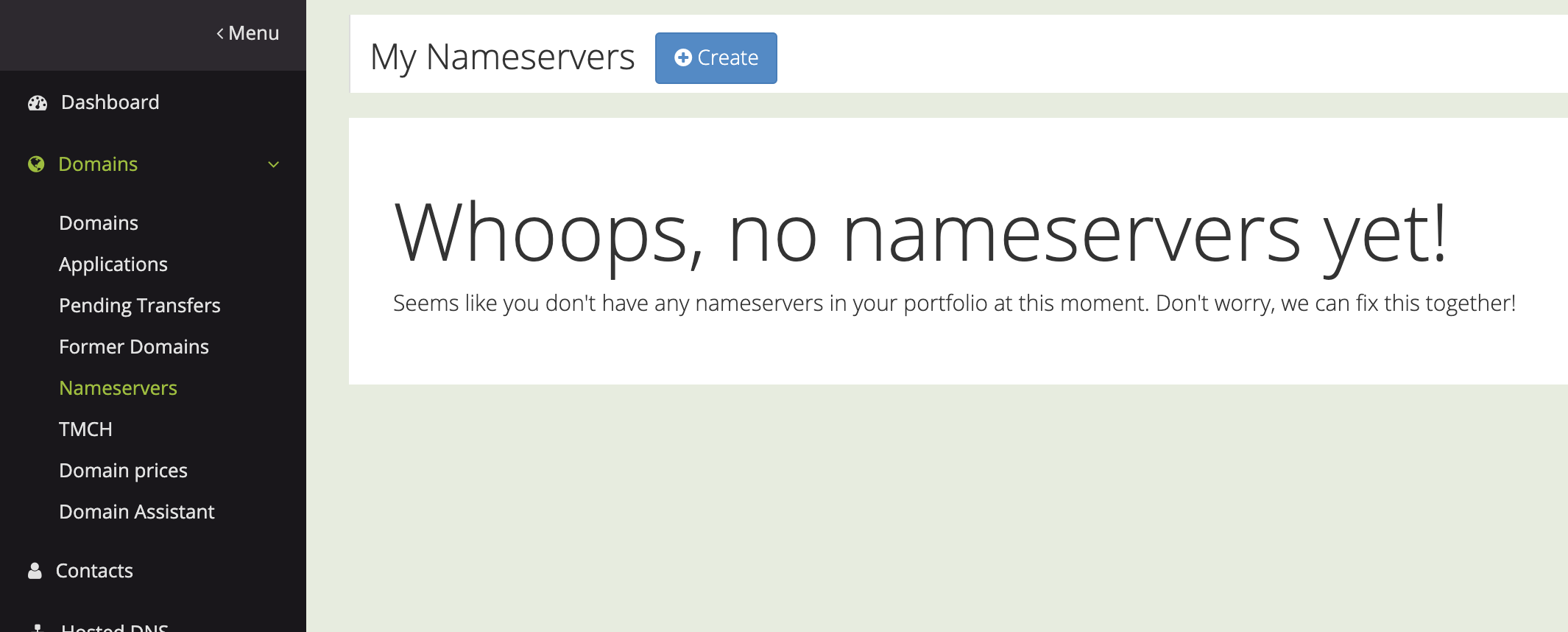Collapse the Domains section using its chevron
This screenshot has height=632, width=1568.
[x=274, y=164]
